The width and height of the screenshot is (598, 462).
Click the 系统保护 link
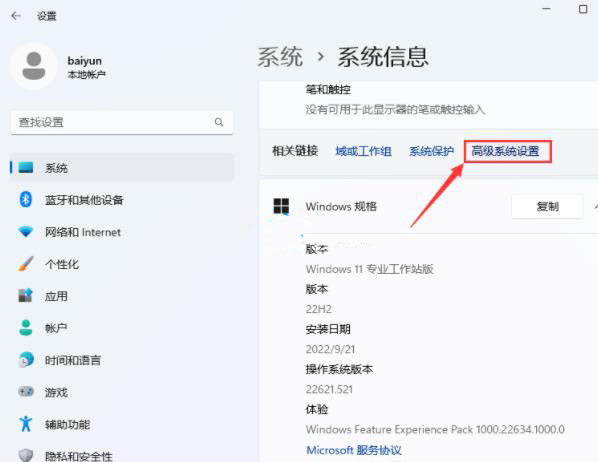pos(431,151)
